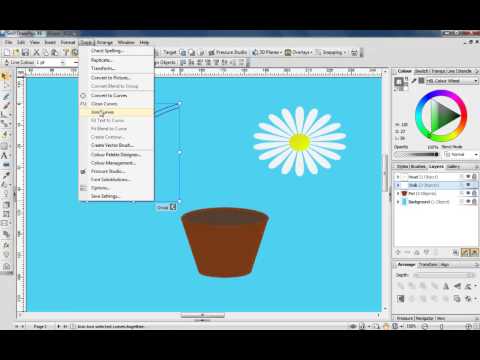Expand the Pot layer tree row
Screen dimensions: 480x360
398,193
